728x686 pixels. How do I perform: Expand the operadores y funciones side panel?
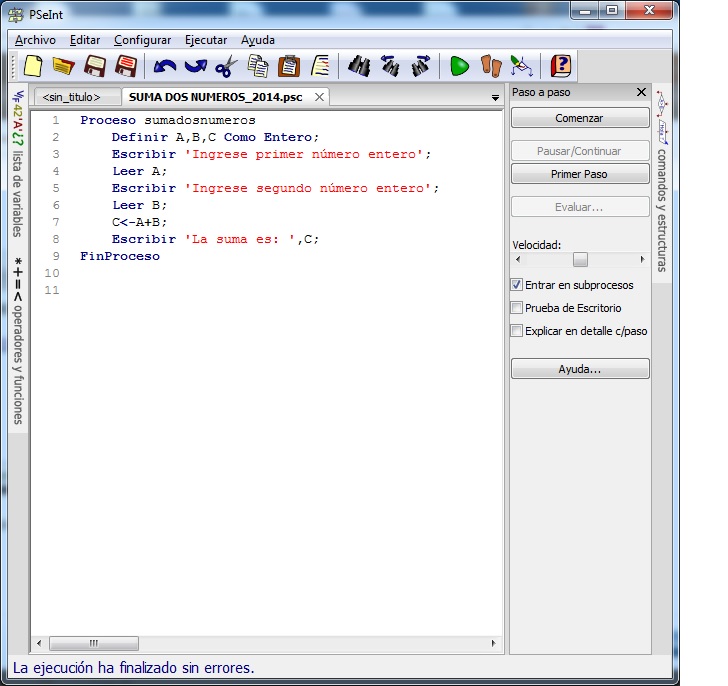tap(17, 340)
